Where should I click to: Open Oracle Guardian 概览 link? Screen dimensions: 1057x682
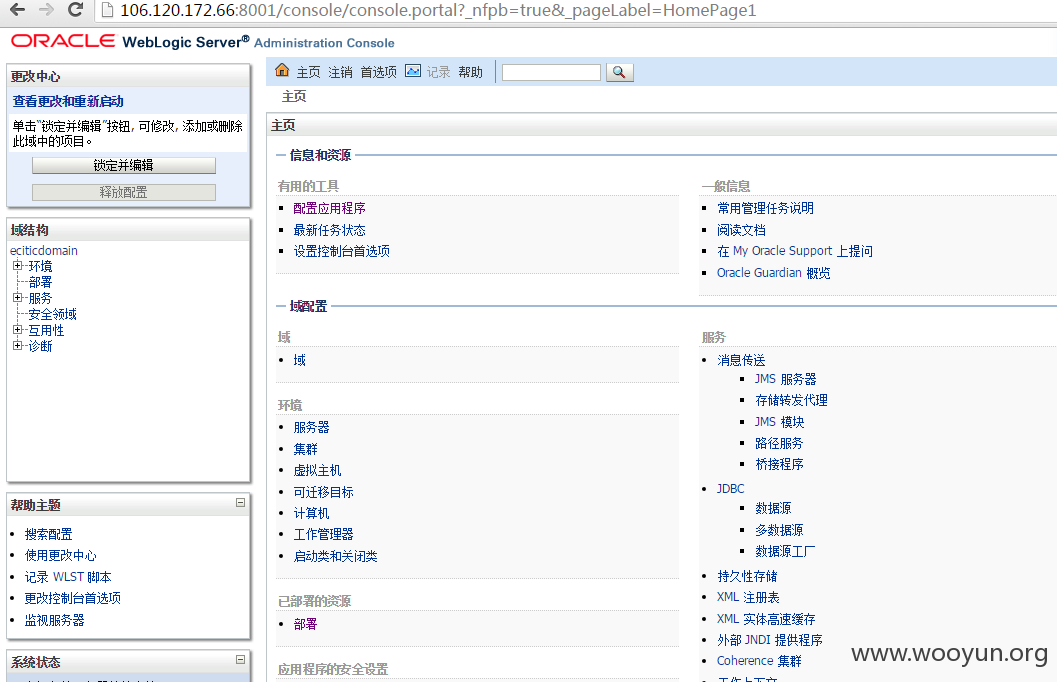point(773,272)
